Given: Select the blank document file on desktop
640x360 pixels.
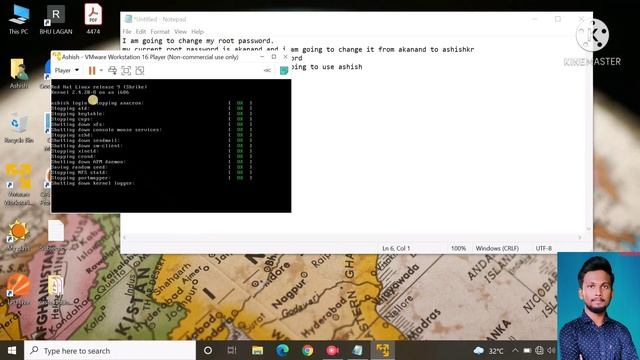Looking at the screenshot, I should (x=56, y=235).
